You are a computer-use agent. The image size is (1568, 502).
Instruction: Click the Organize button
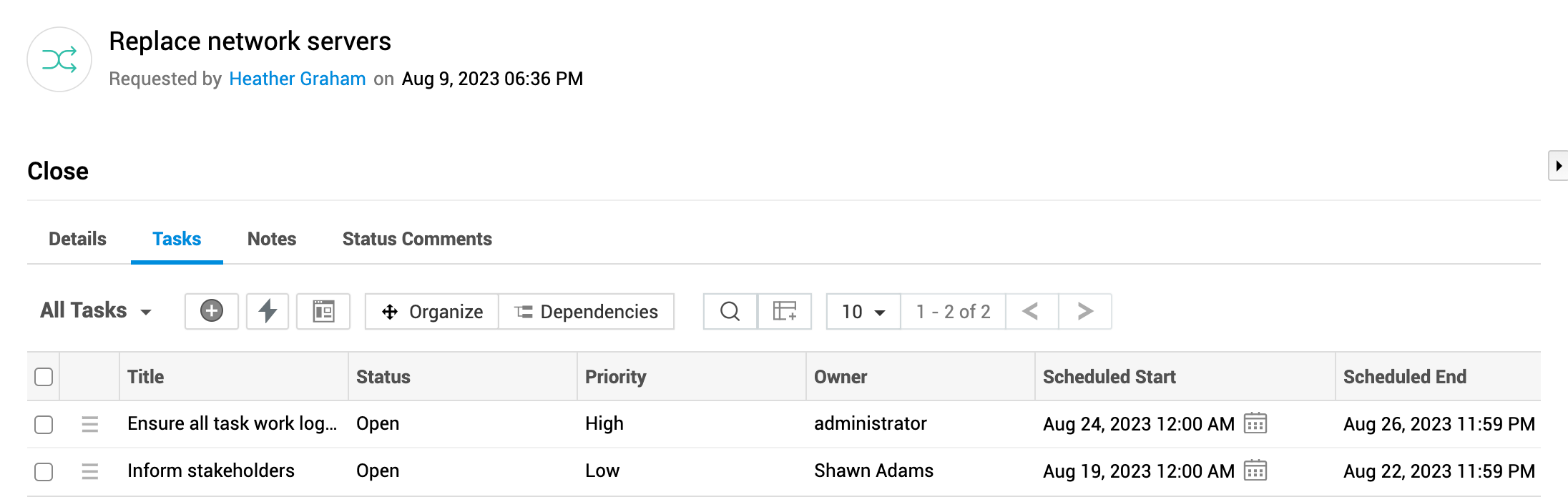tap(432, 312)
